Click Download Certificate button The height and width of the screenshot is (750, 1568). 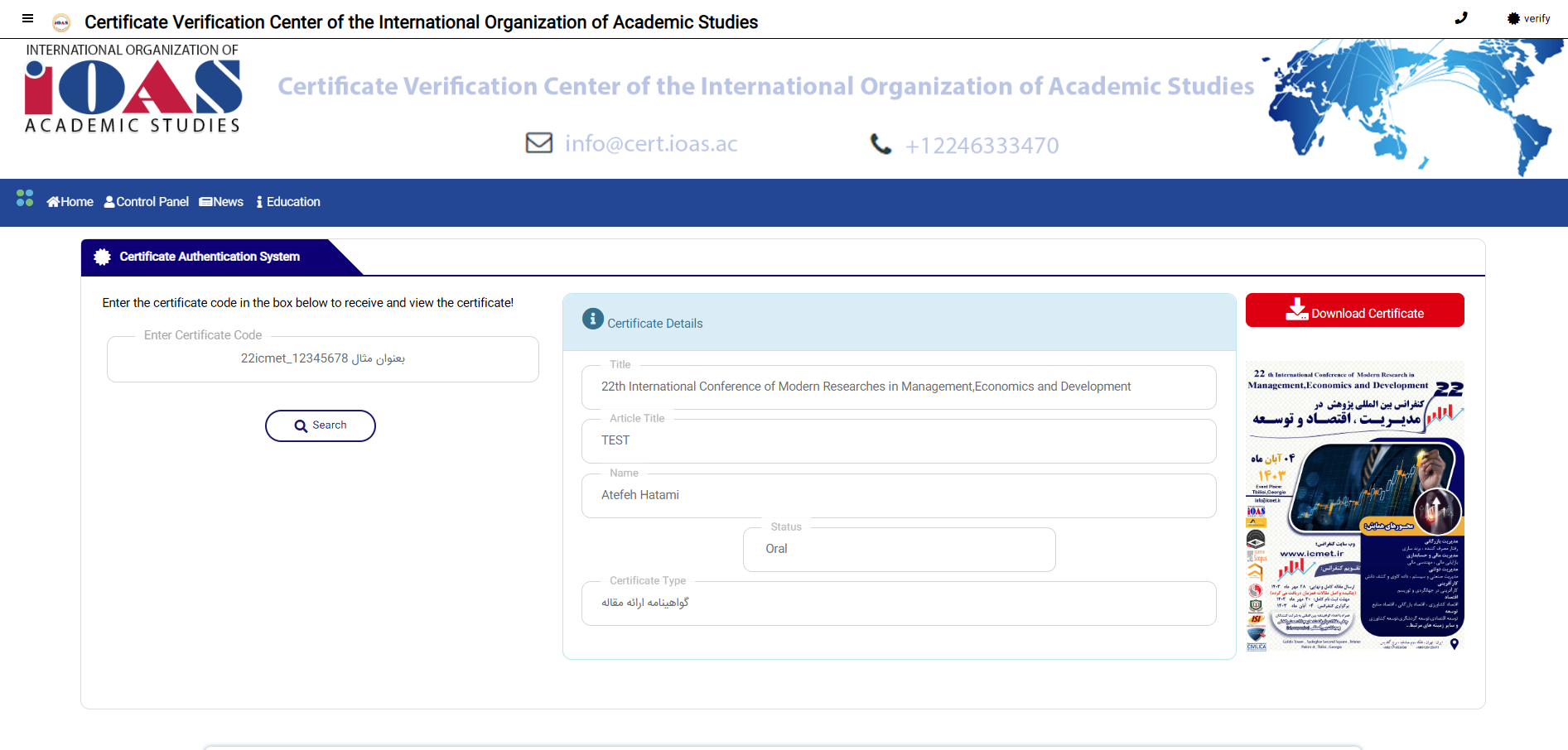point(1355,310)
